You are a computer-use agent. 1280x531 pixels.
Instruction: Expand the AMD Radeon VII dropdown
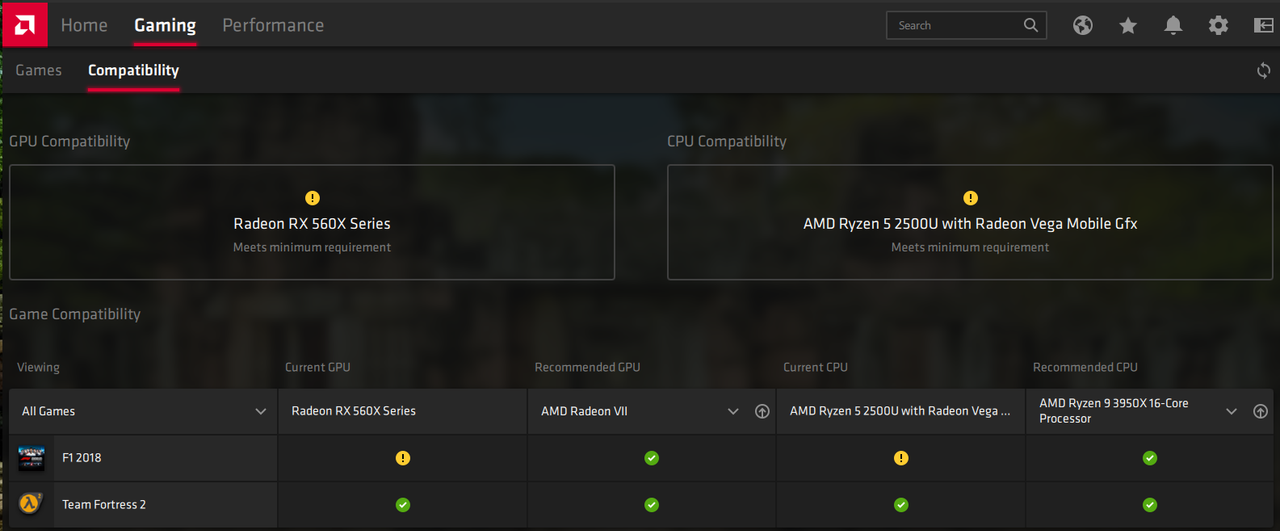pos(733,411)
